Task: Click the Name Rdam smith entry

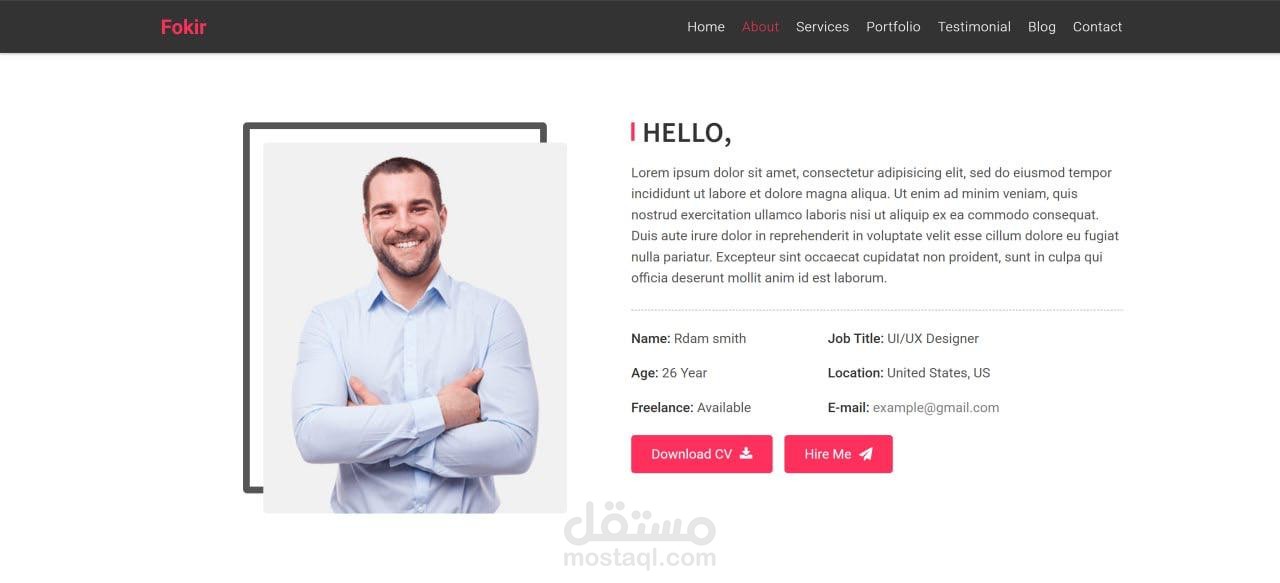Action: [x=689, y=339]
